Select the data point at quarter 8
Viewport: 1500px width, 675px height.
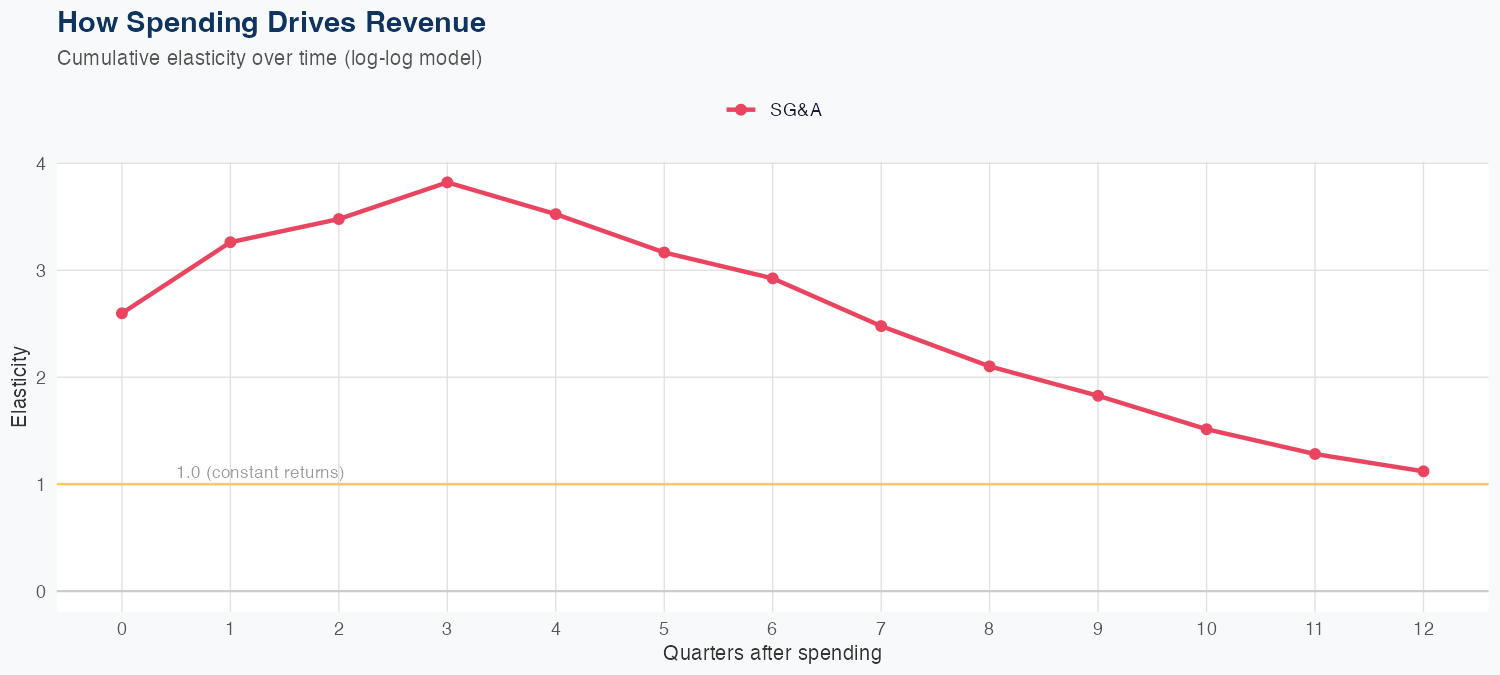[x=989, y=366]
